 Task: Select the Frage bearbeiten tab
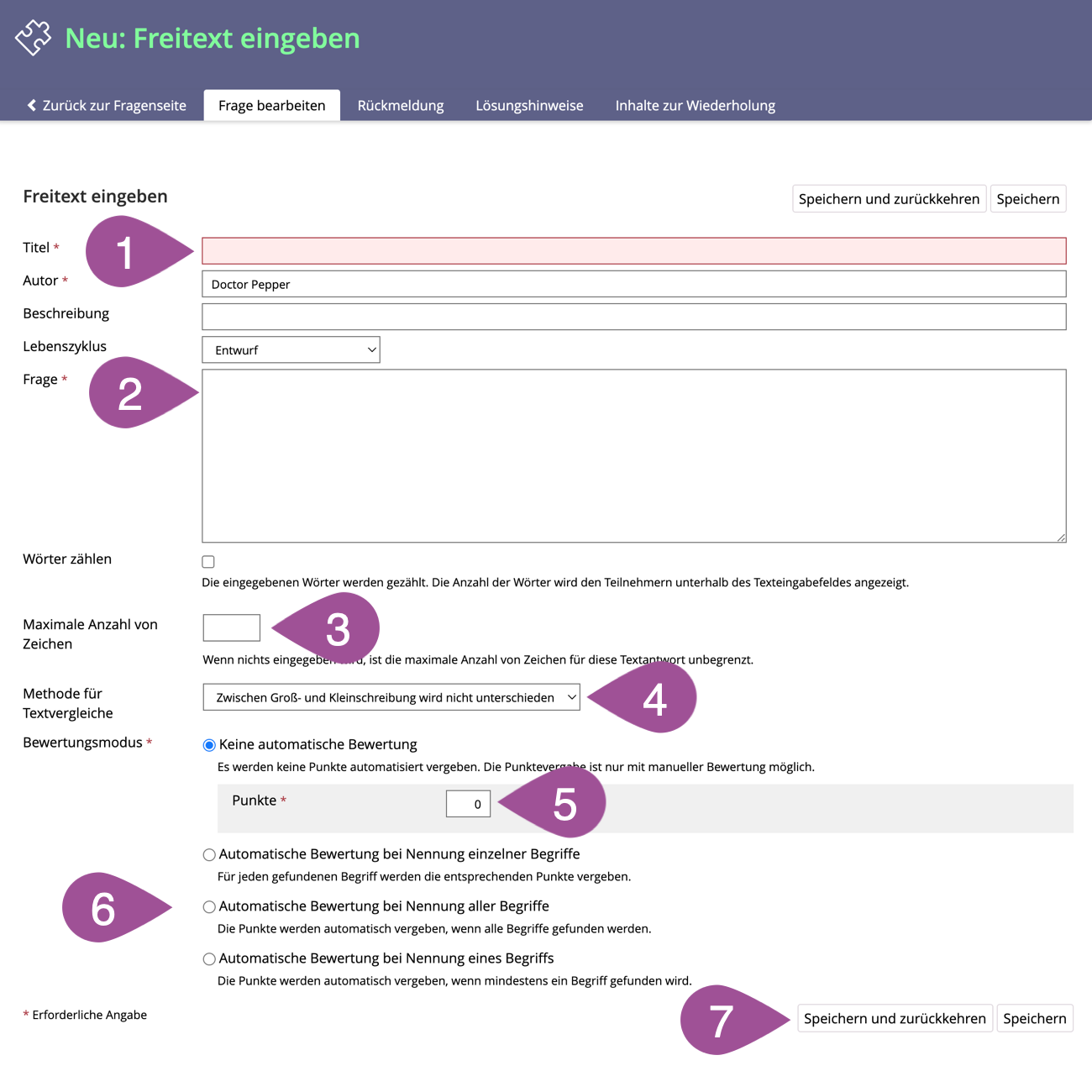[271, 106]
